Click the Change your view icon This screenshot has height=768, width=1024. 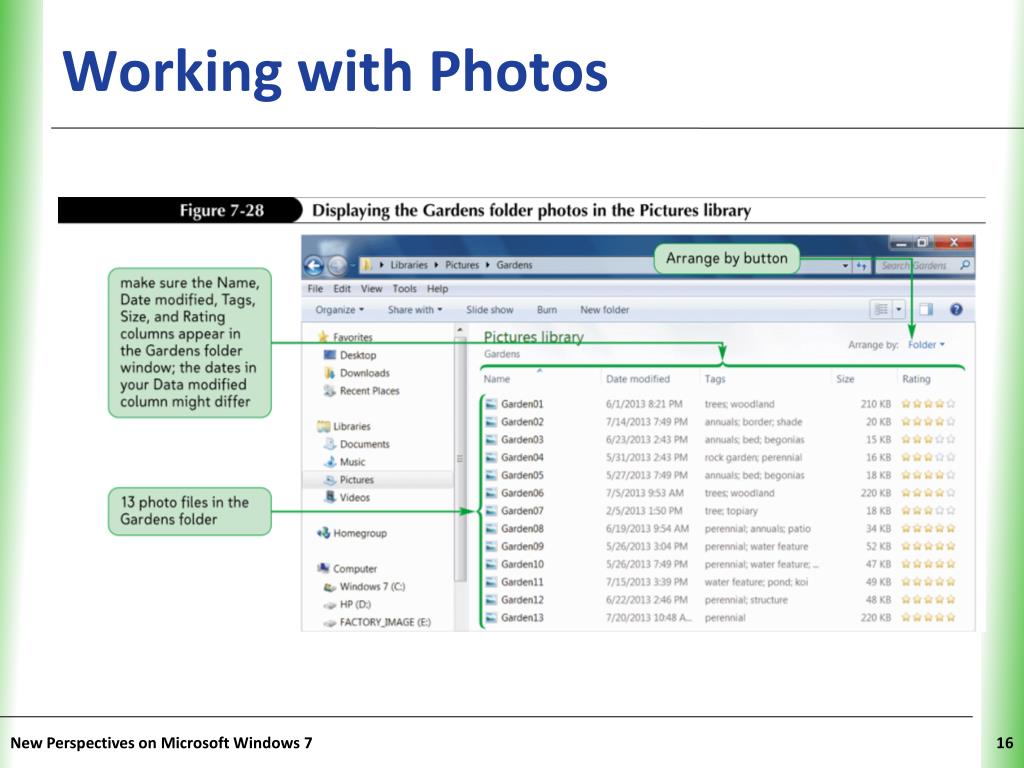pyautogui.click(x=881, y=310)
